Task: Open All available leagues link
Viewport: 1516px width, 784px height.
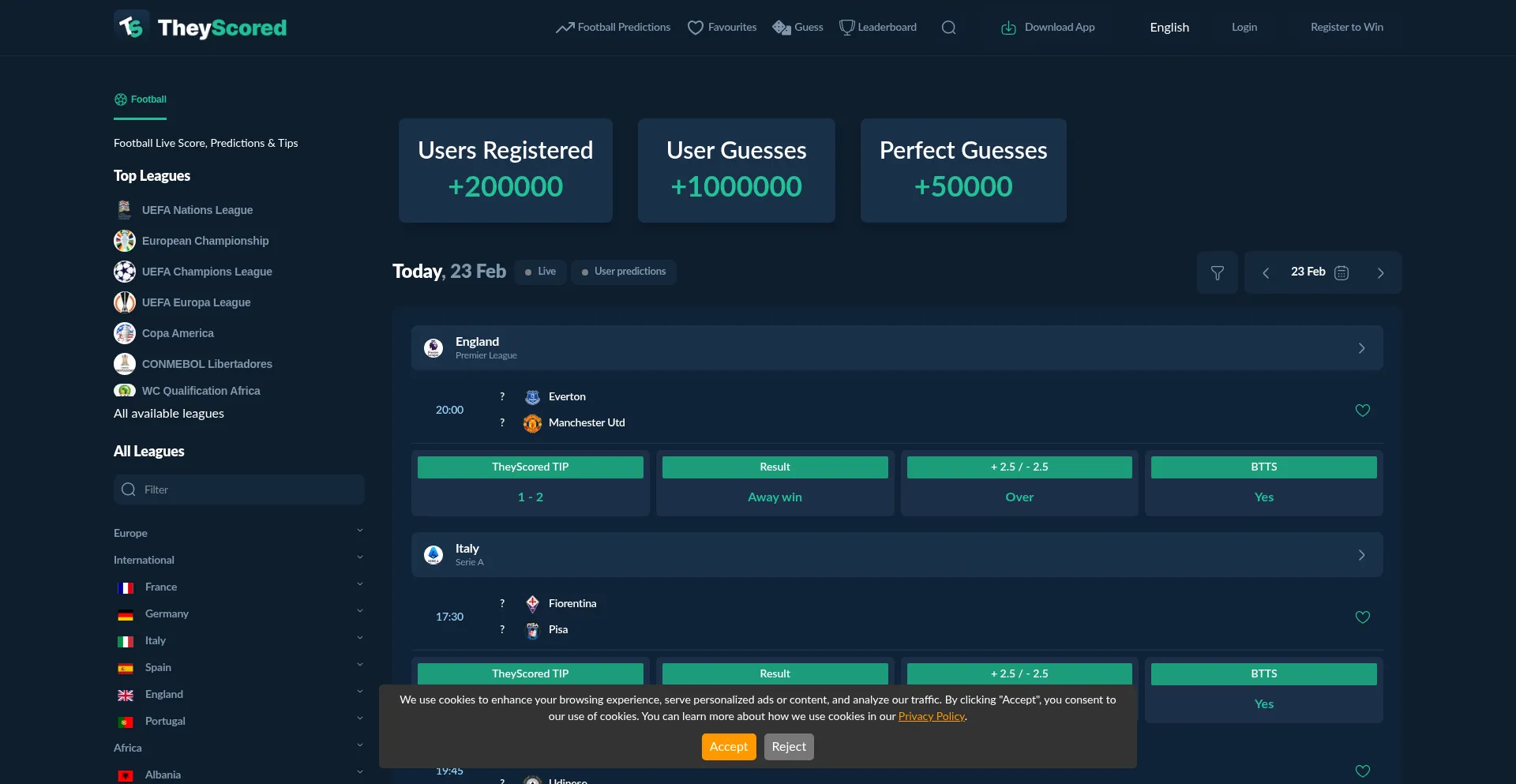Action: point(169,414)
